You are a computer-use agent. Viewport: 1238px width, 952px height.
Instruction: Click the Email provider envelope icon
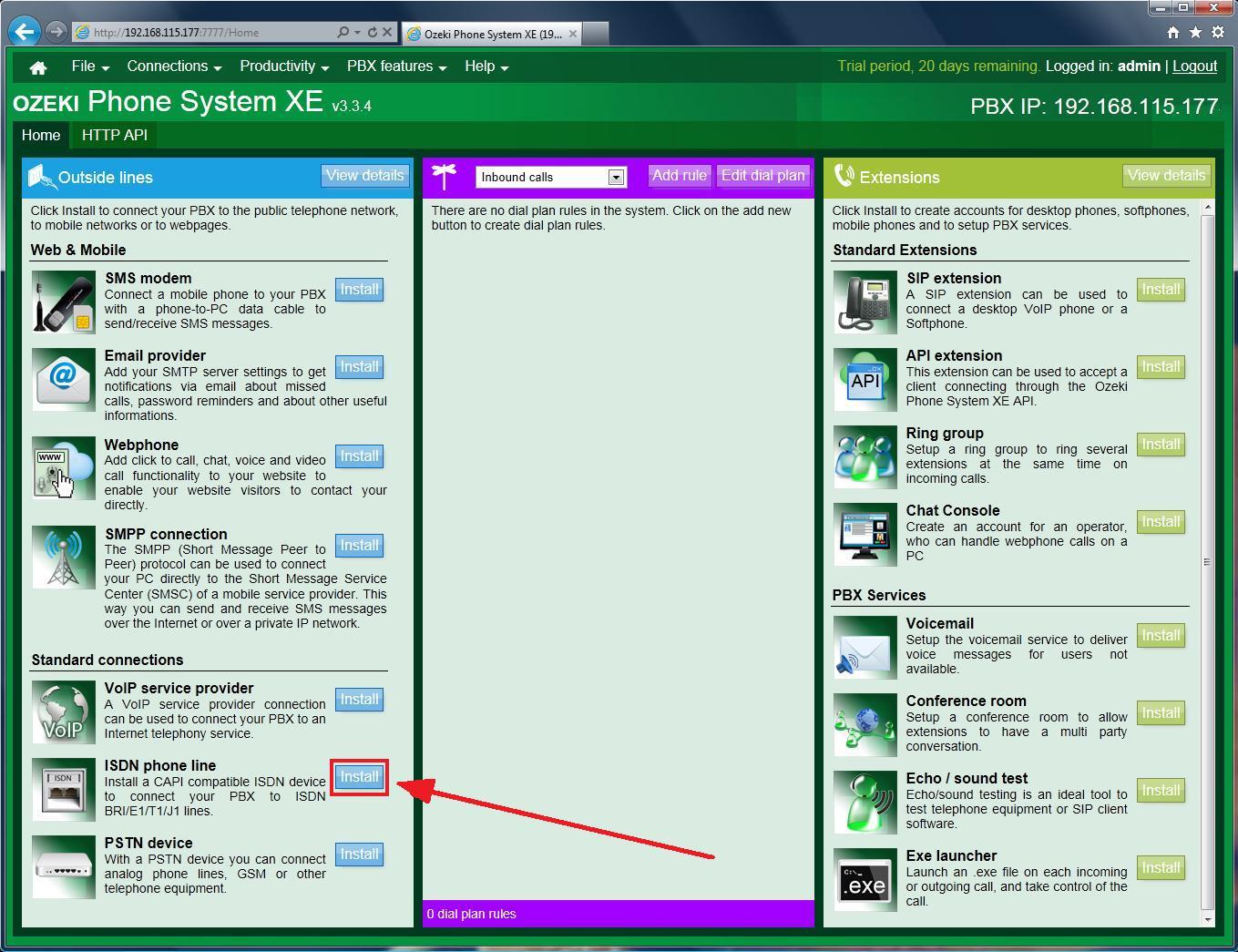pos(64,379)
